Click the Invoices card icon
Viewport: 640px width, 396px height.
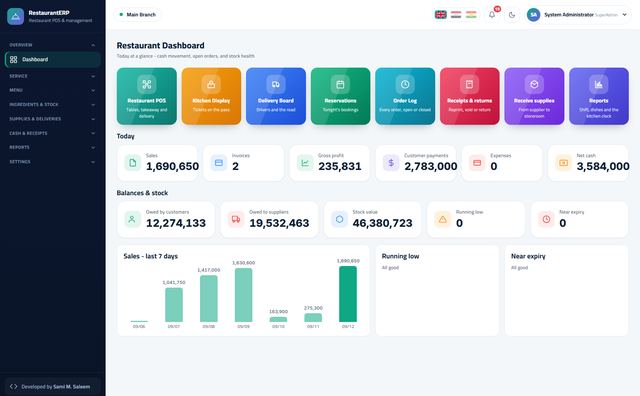[219, 163]
